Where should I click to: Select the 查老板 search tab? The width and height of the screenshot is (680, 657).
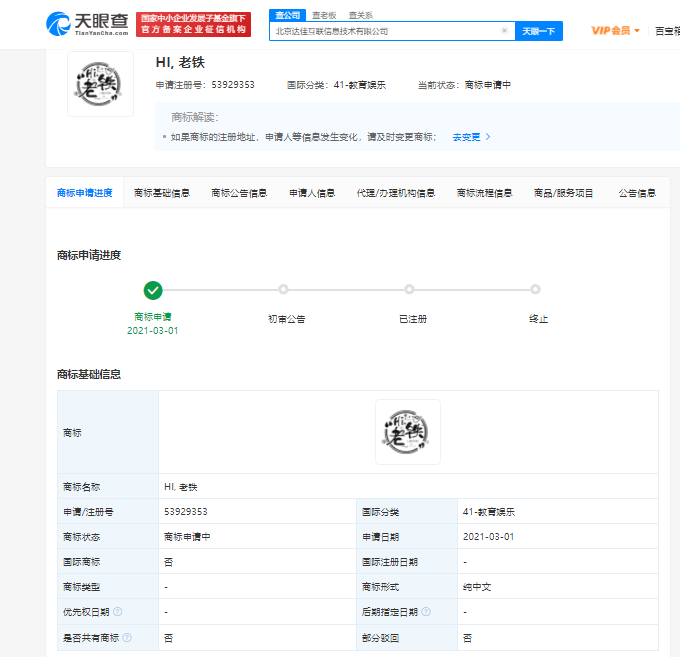tap(323, 15)
